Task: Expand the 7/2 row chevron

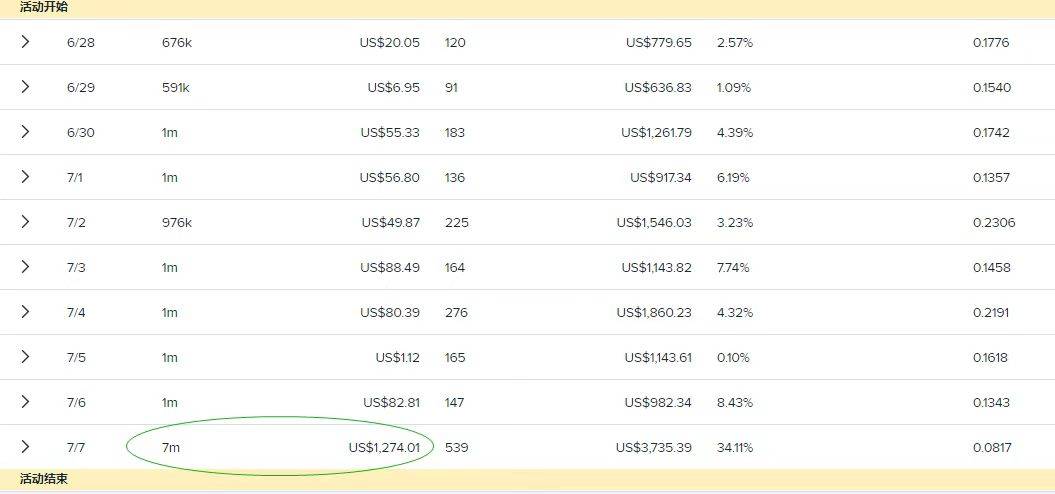Action: tap(26, 222)
